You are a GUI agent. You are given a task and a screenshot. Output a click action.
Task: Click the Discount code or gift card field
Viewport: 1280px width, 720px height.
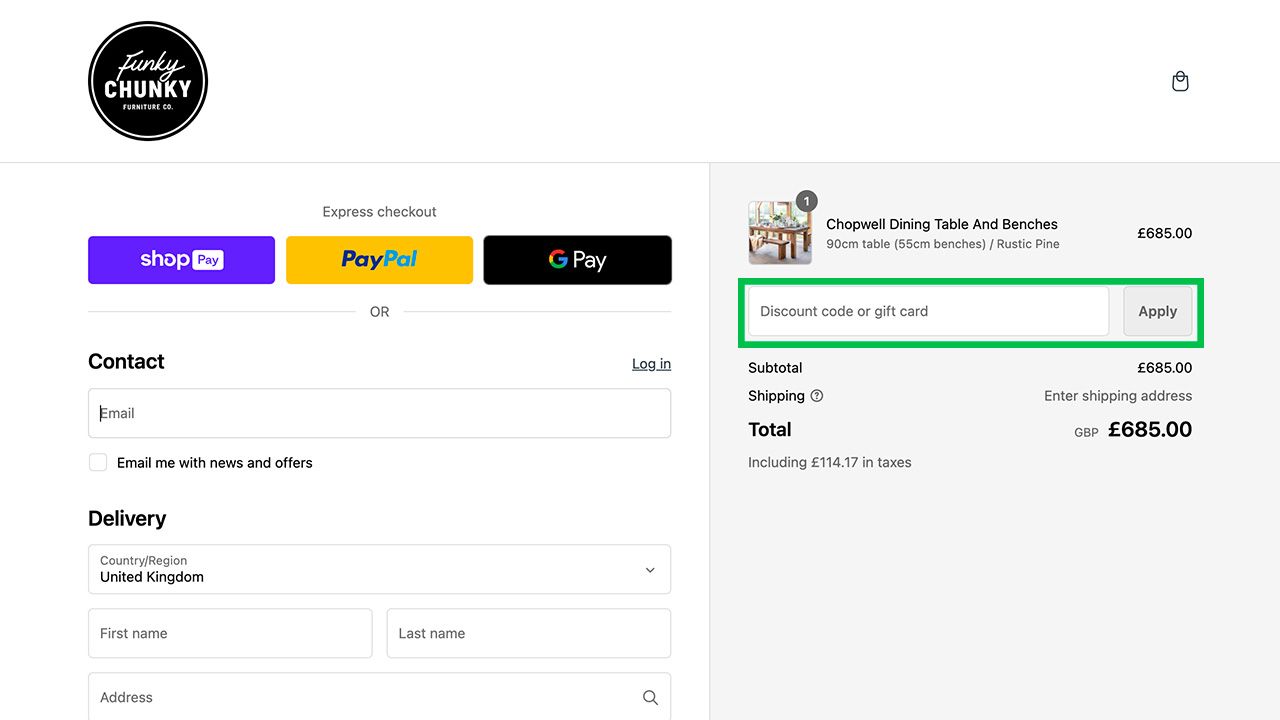click(928, 311)
